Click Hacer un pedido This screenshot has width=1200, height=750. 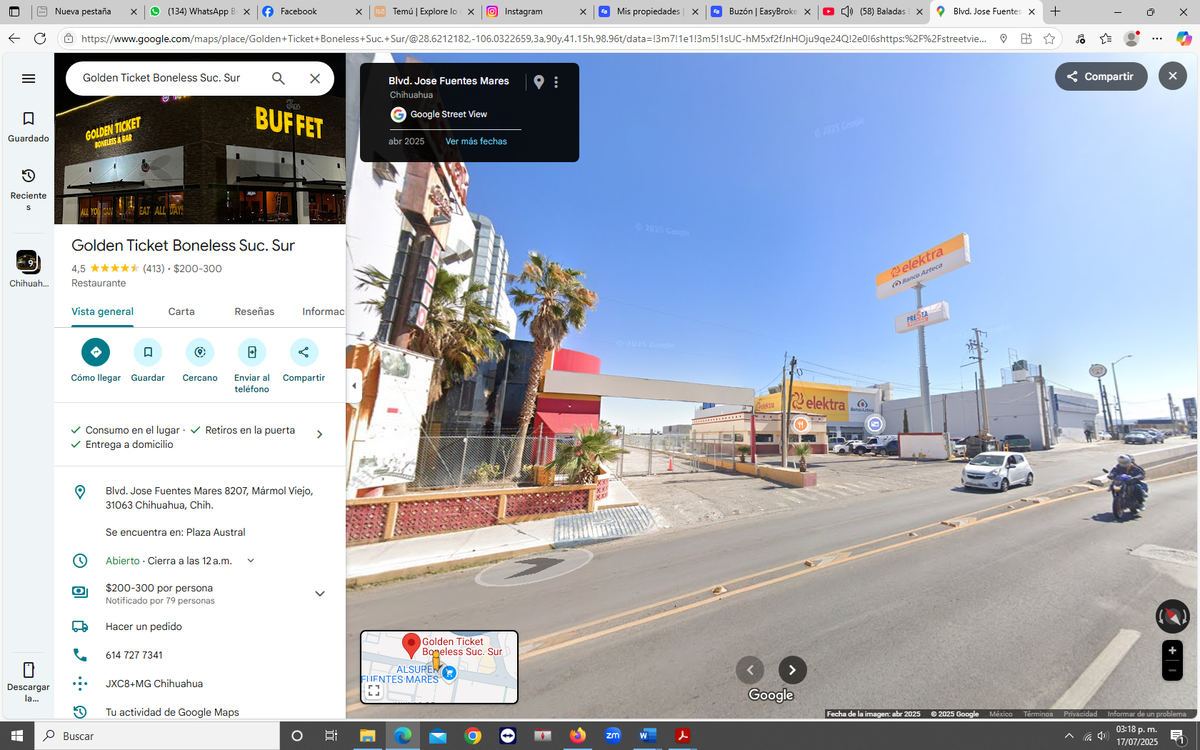click(x=143, y=627)
